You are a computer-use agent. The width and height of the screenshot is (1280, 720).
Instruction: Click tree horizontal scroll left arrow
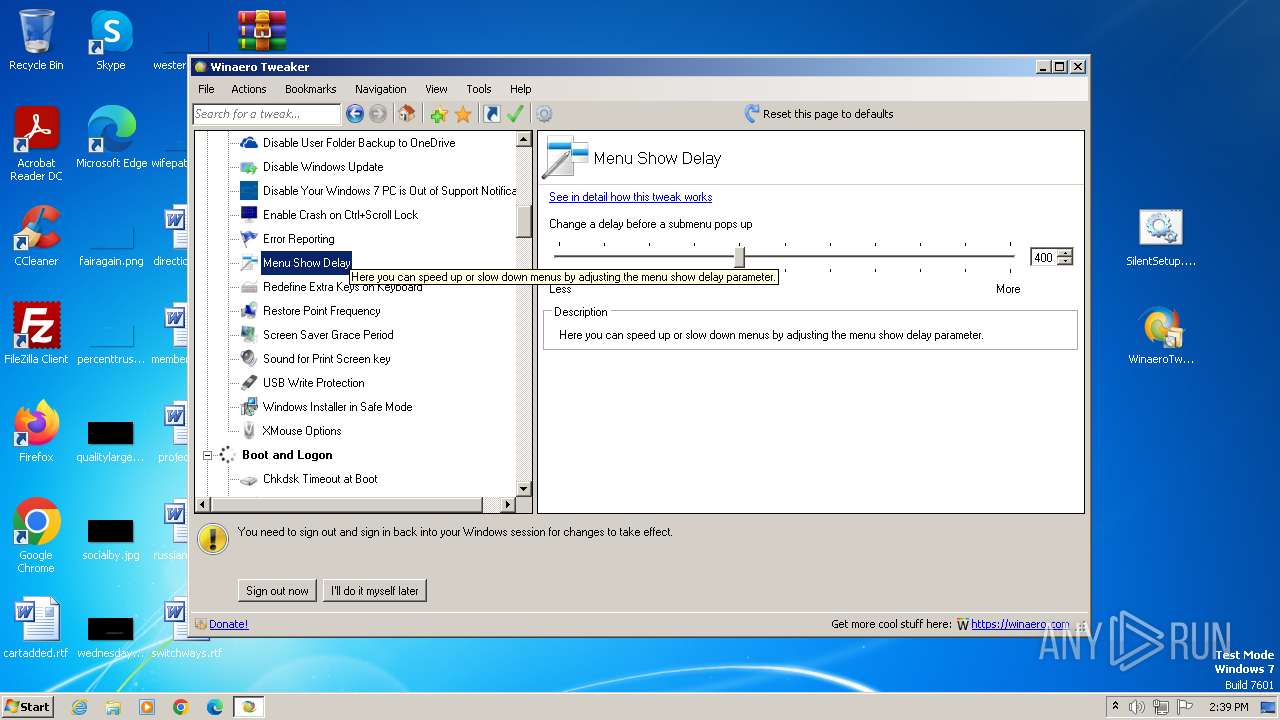(x=202, y=505)
